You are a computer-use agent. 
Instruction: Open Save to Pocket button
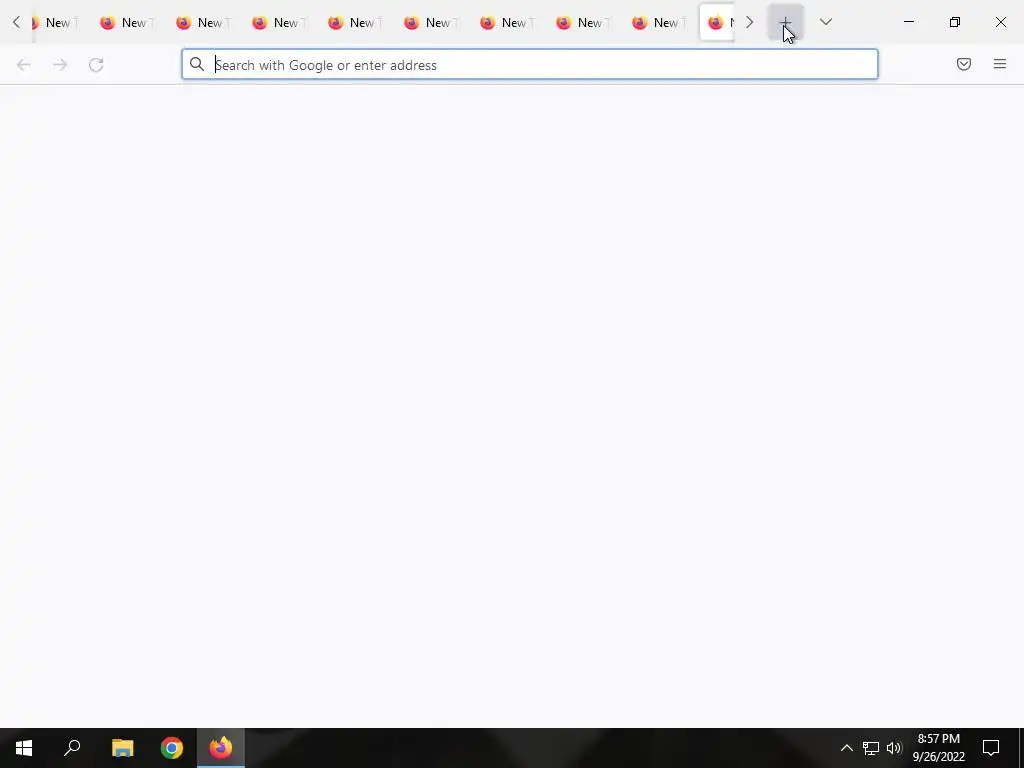pyautogui.click(x=964, y=64)
